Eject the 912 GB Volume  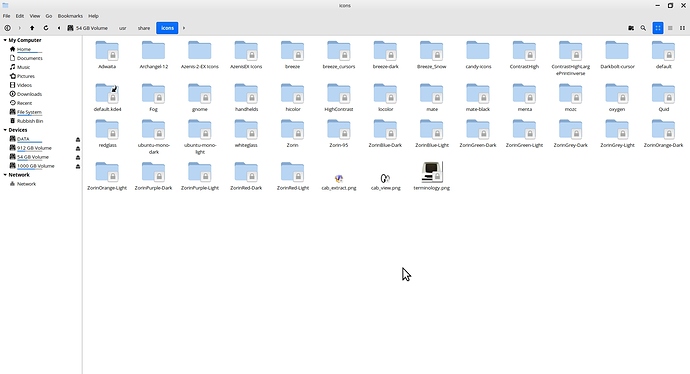pyautogui.click(x=77, y=148)
